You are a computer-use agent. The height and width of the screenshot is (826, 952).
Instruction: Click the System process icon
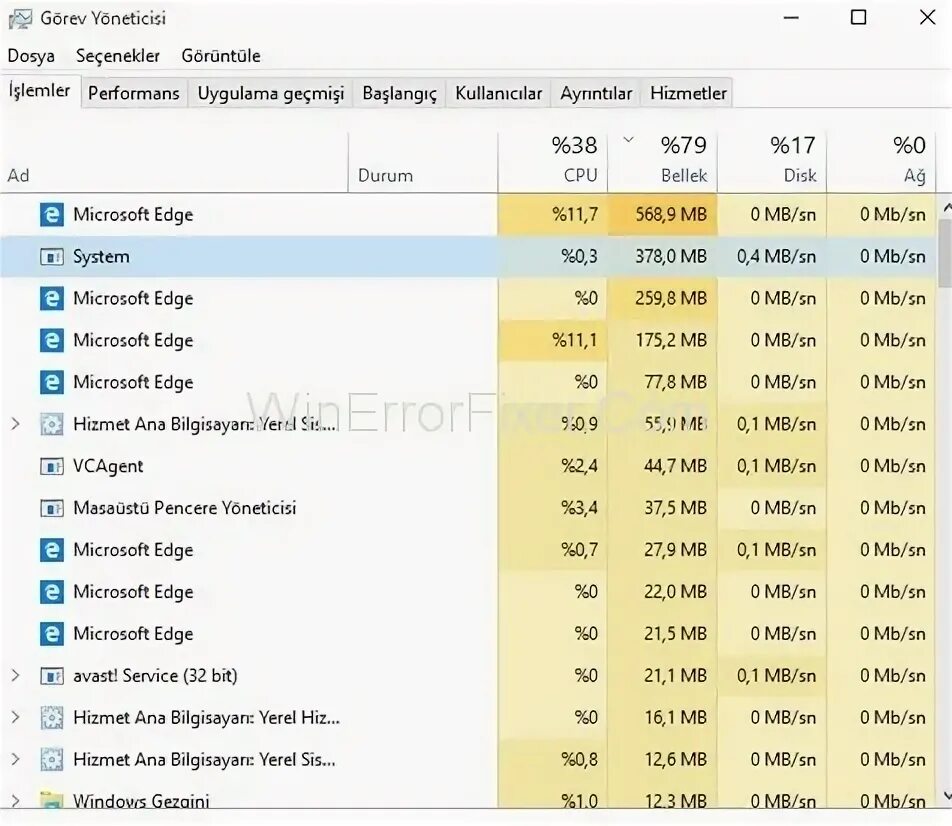pyautogui.click(x=52, y=257)
